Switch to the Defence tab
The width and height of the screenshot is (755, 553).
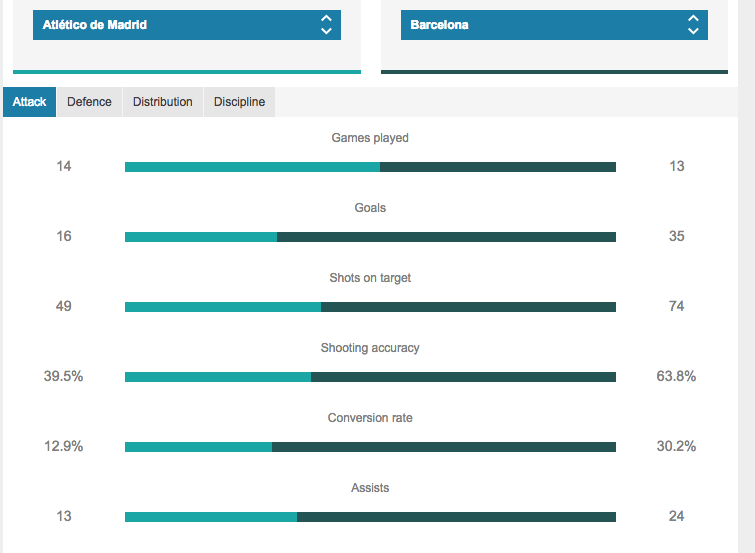coord(89,102)
